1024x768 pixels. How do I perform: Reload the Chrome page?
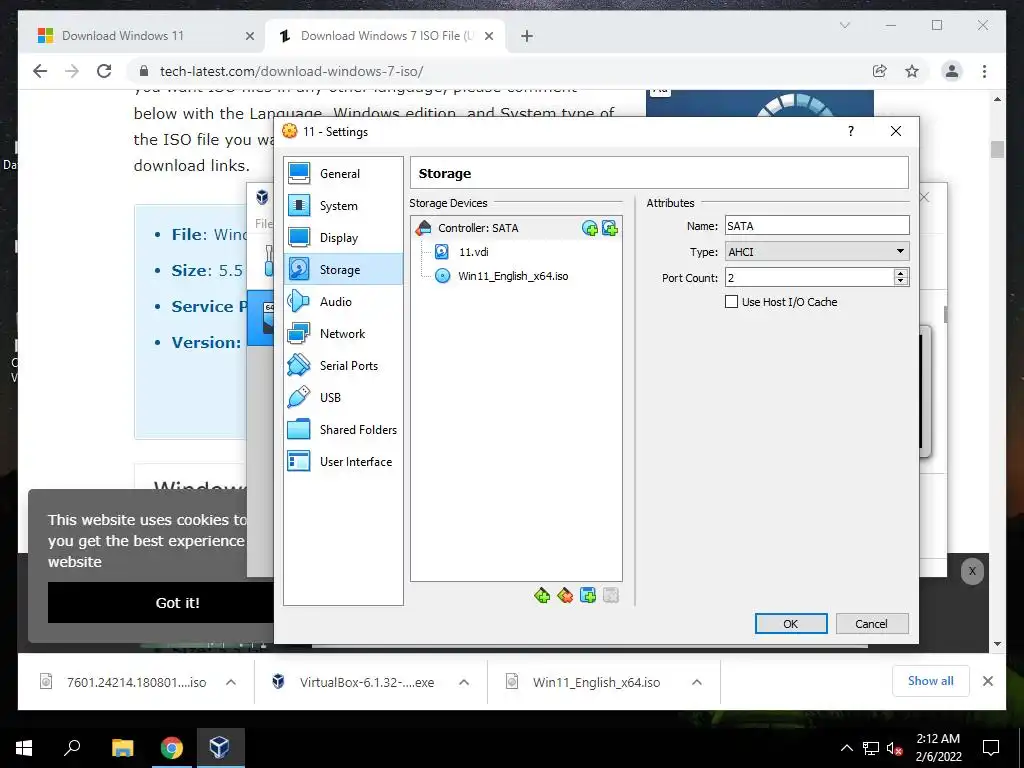point(104,71)
